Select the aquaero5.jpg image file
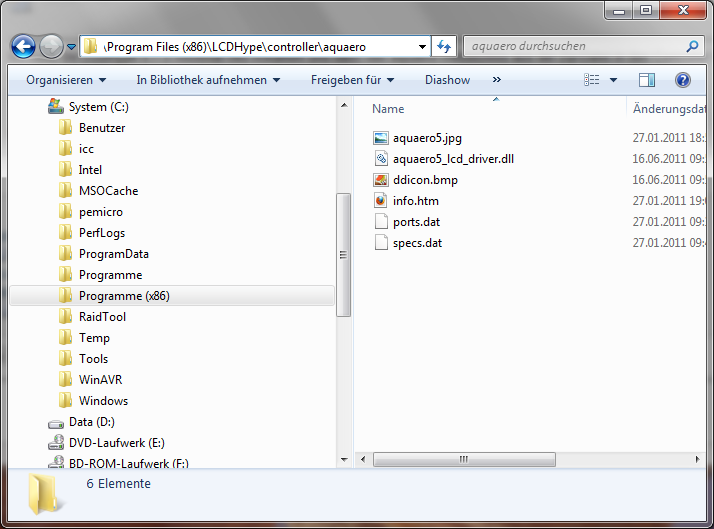The height and width of the screenshot is (529, 714). [427, 138]
